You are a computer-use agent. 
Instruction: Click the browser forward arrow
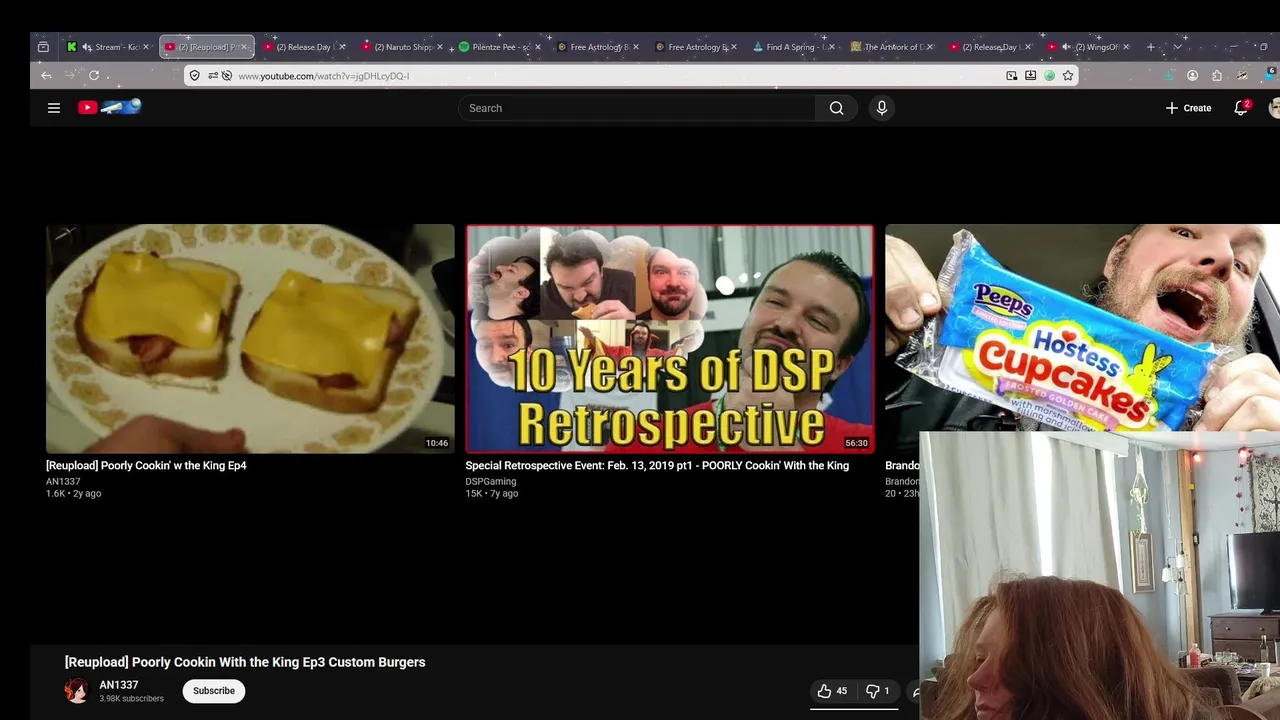click(x=70, y=75)
